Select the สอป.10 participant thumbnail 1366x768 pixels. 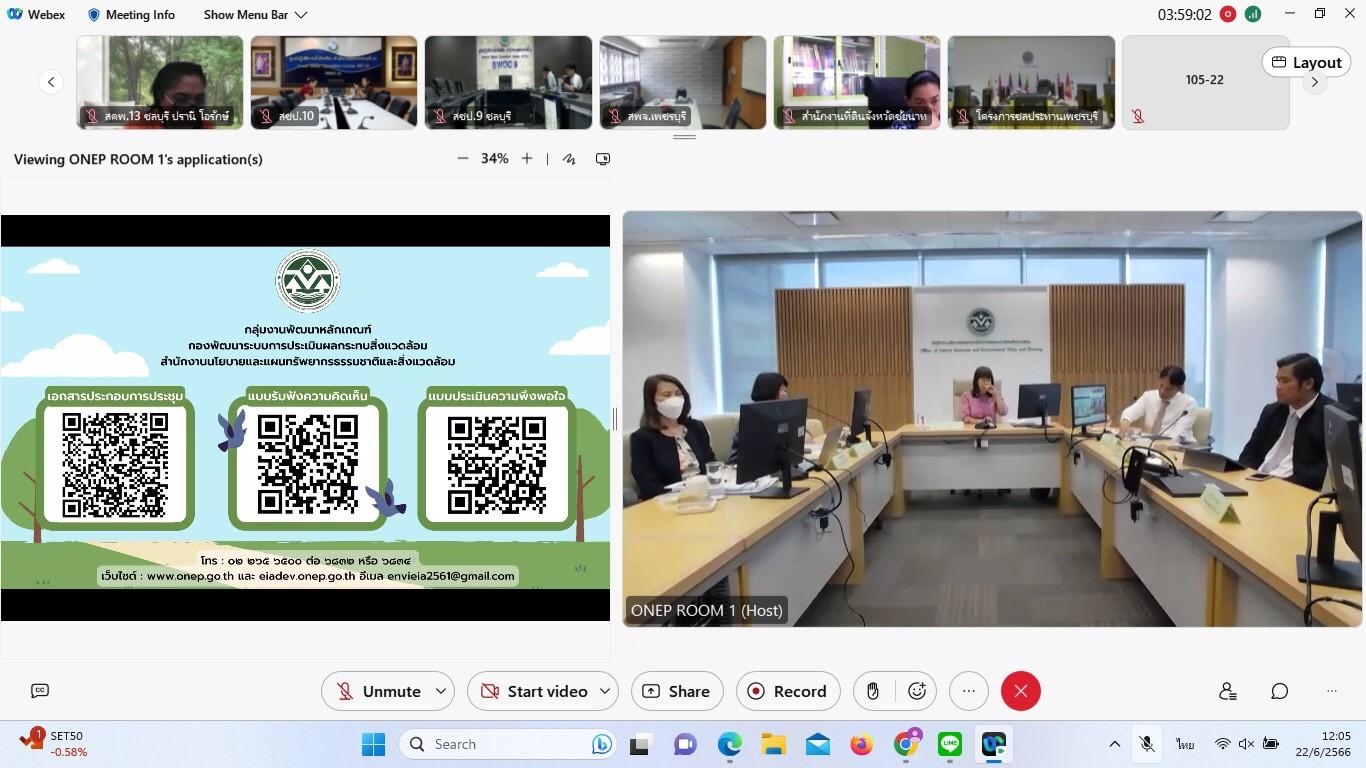tap(333, 82)
